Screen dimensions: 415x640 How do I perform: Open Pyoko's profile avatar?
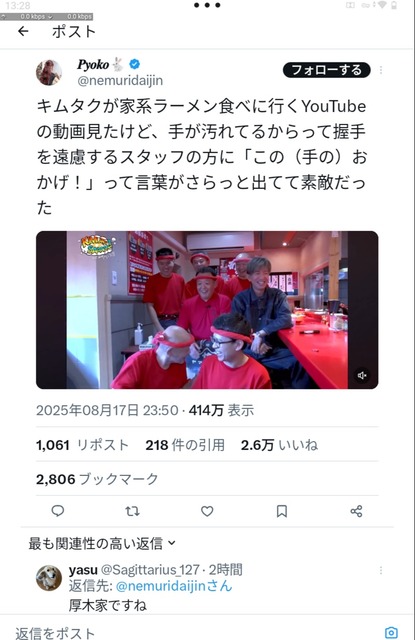(49, 72)
